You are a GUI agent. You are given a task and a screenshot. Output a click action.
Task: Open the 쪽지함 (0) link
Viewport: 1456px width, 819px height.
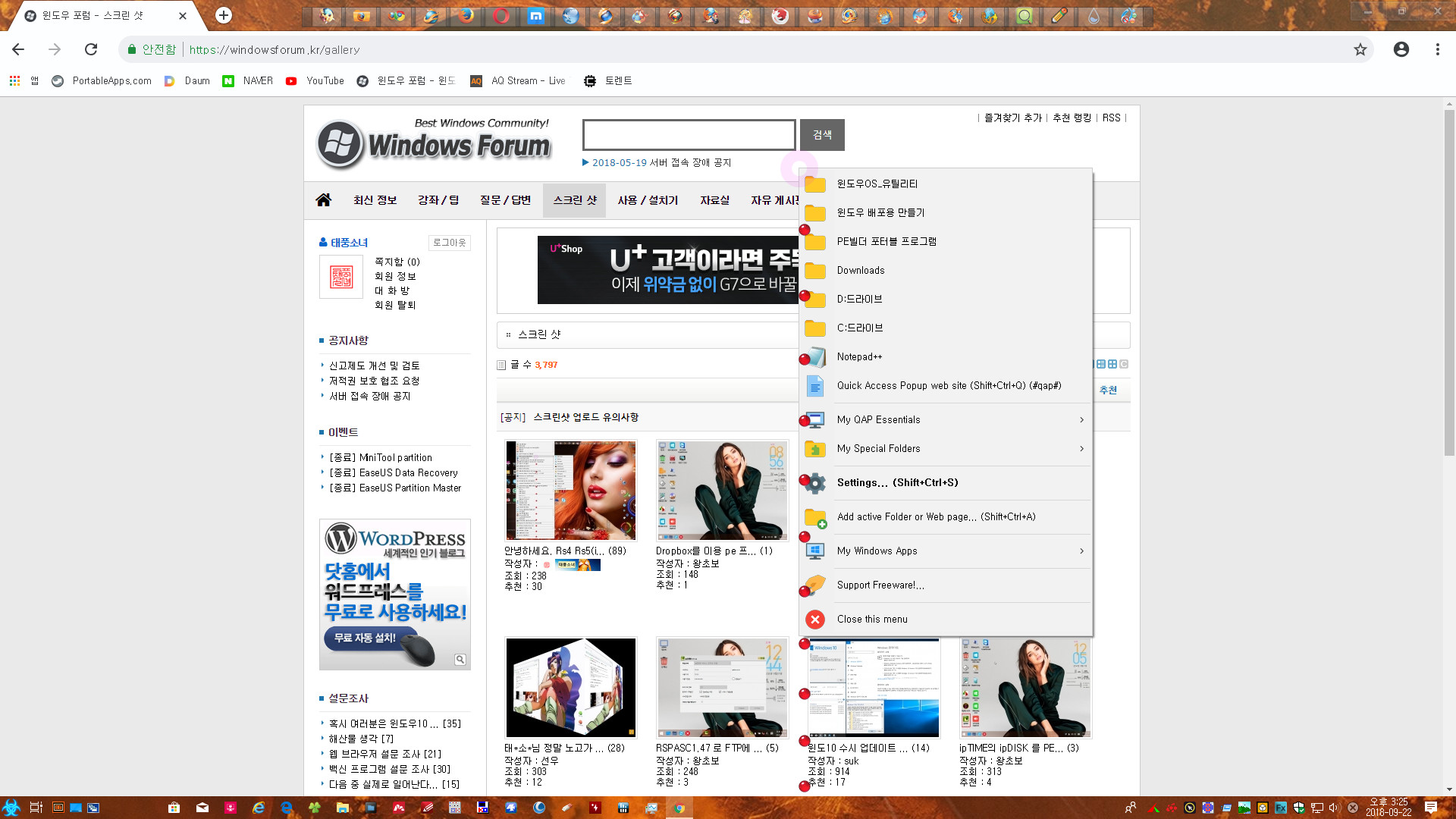pos(397,262)
